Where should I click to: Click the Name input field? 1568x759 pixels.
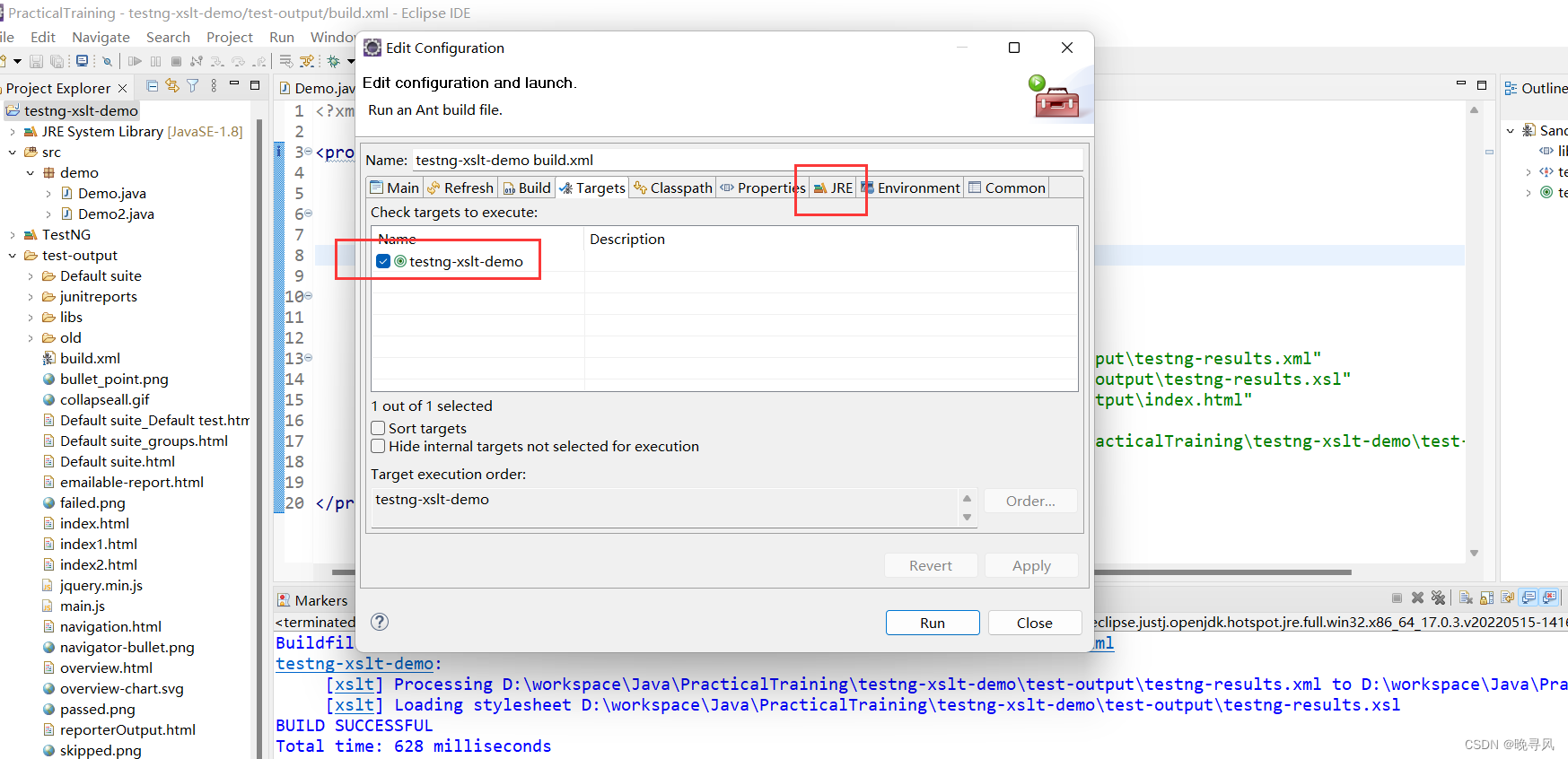747,160
